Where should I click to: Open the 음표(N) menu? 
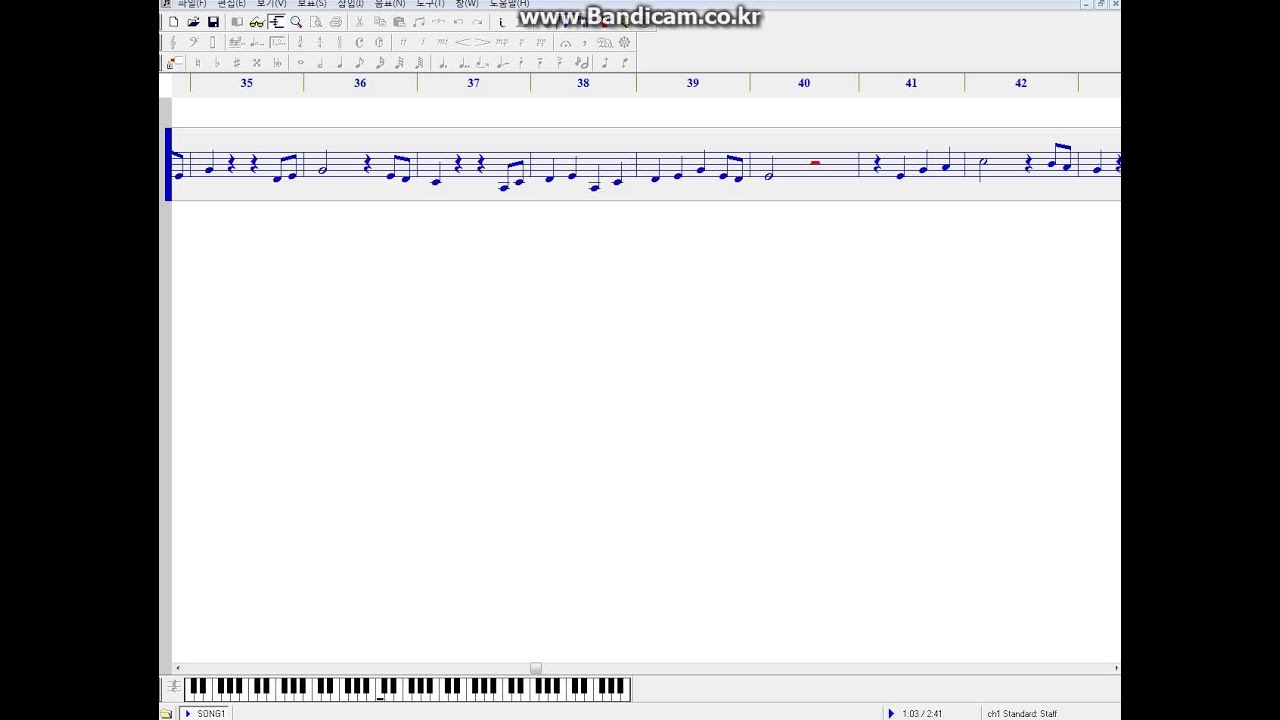389,4
